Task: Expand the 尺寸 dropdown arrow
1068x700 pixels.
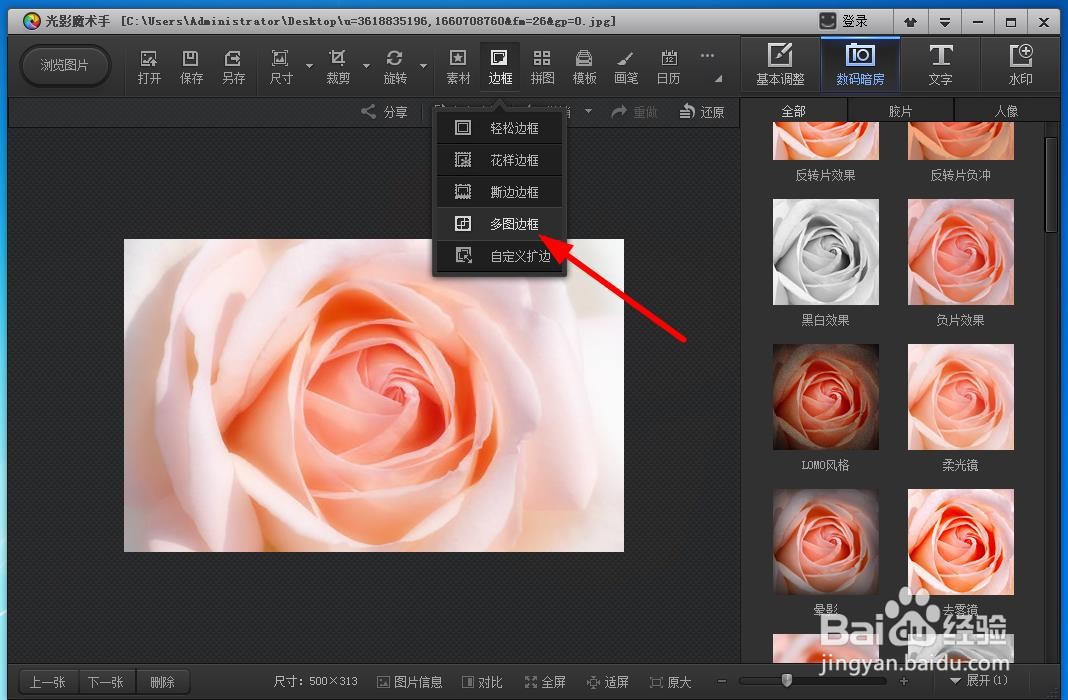Action: coord(309,66)
